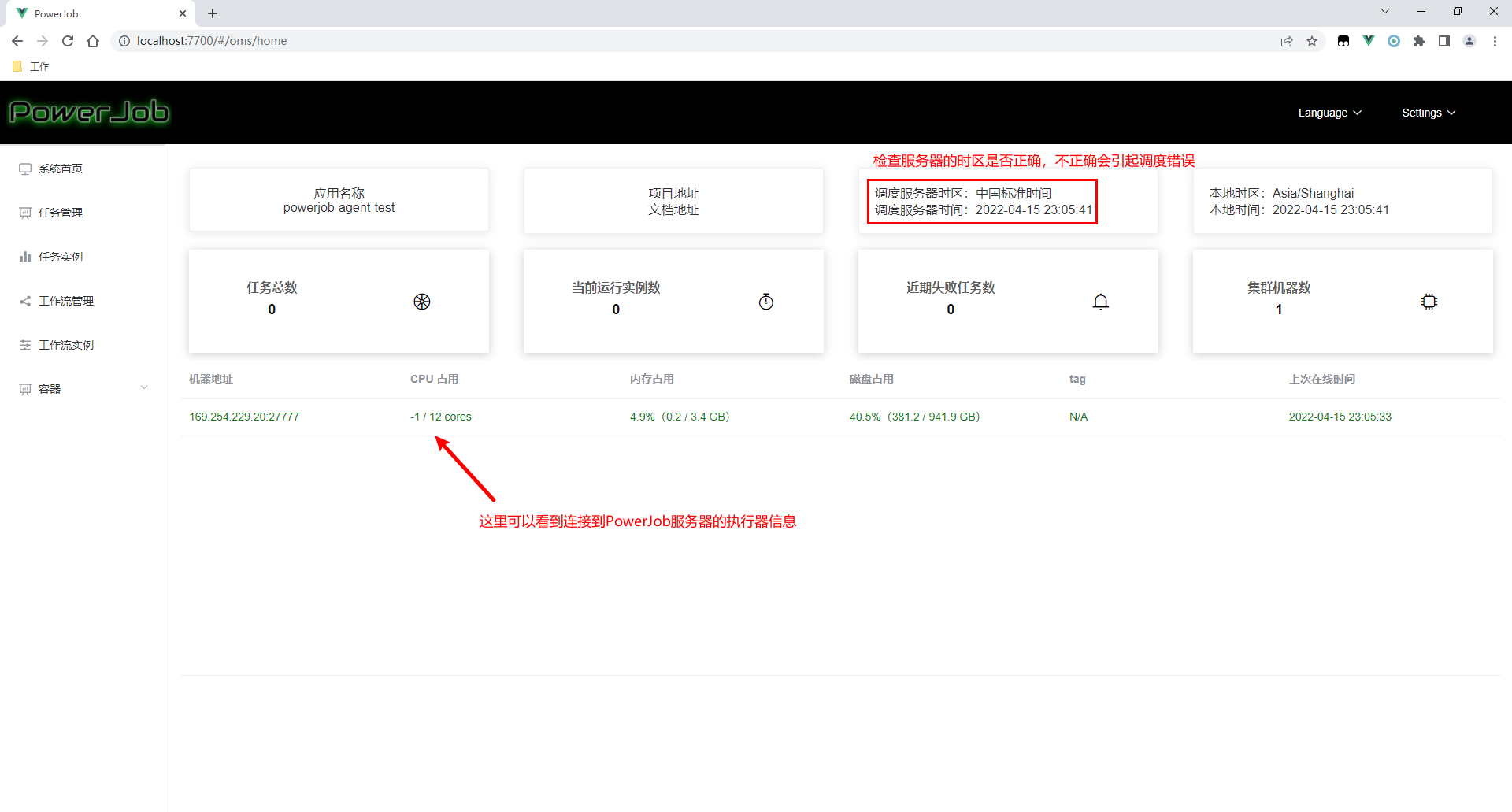Click the 上次在线时间 column header
This screenshot has width=1512, height=812.
(x=1322, y=379)
